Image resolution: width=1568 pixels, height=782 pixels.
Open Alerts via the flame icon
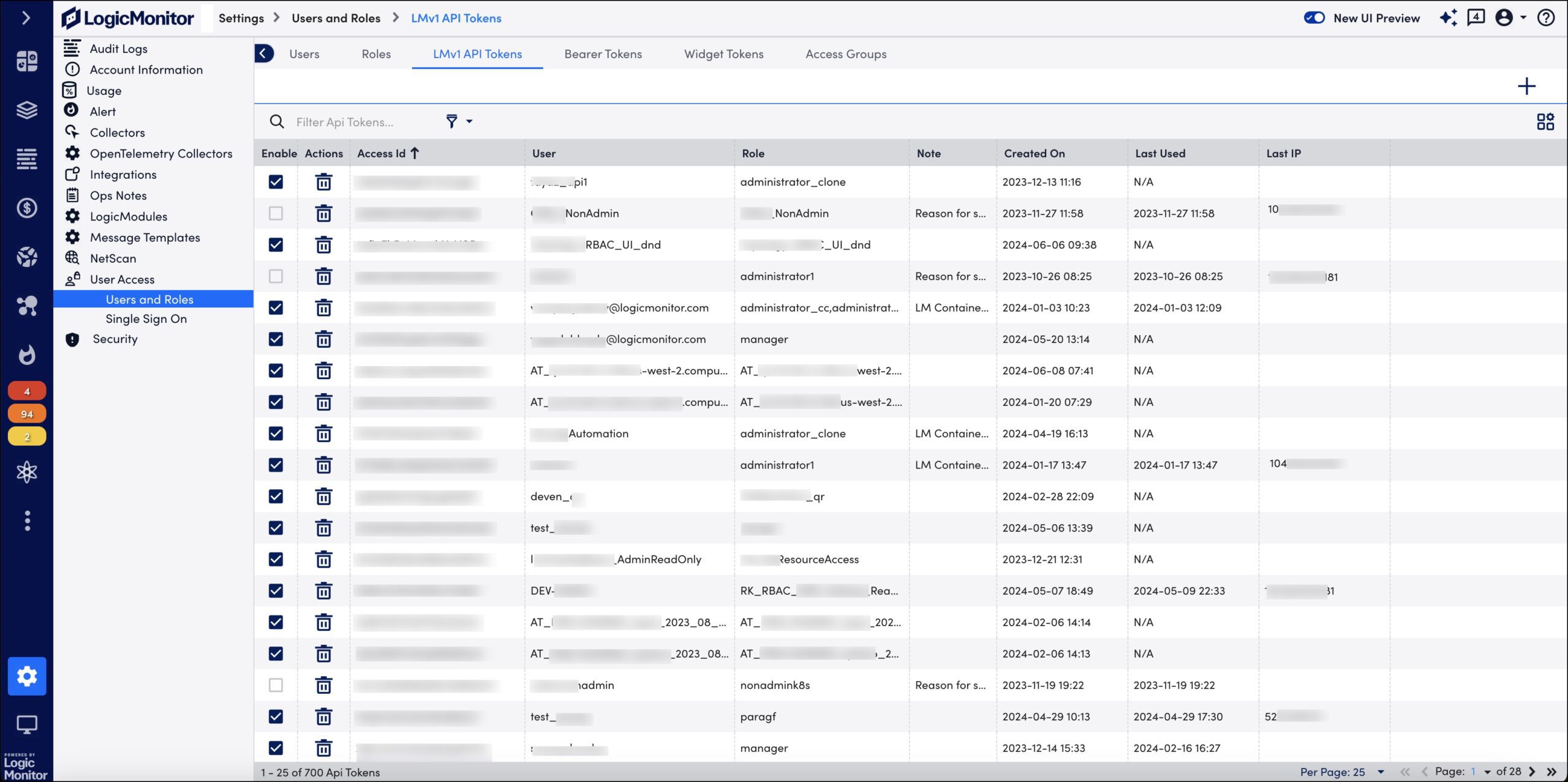click(27, 355)
